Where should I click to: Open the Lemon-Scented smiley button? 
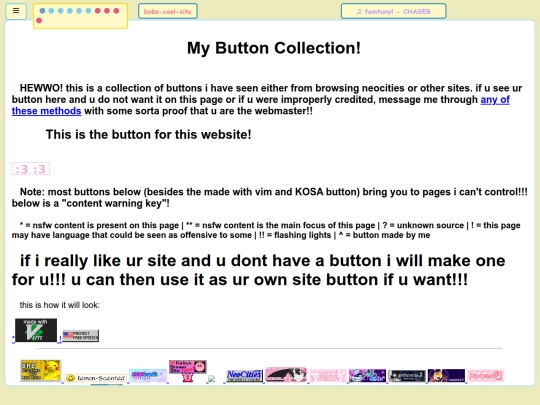[x=96, y=378]
